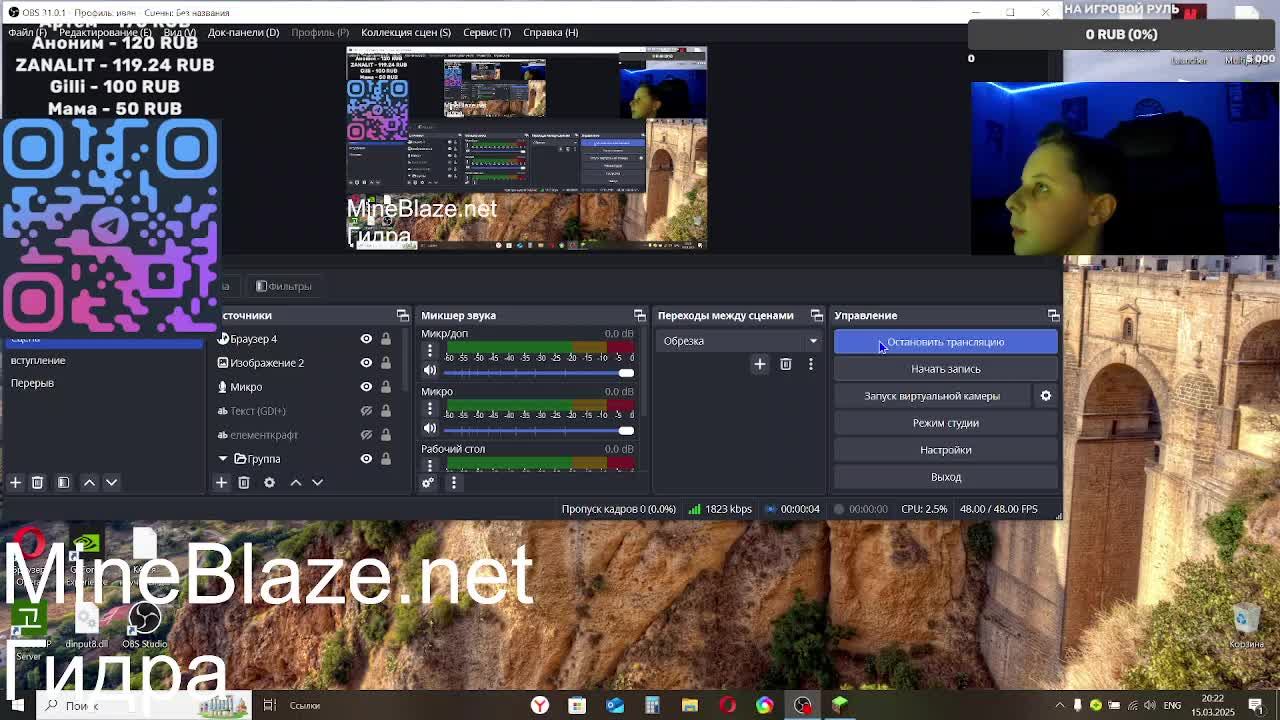Open Док-панели menu
This screenshot has width=1280, height=720.
(243, 32)
